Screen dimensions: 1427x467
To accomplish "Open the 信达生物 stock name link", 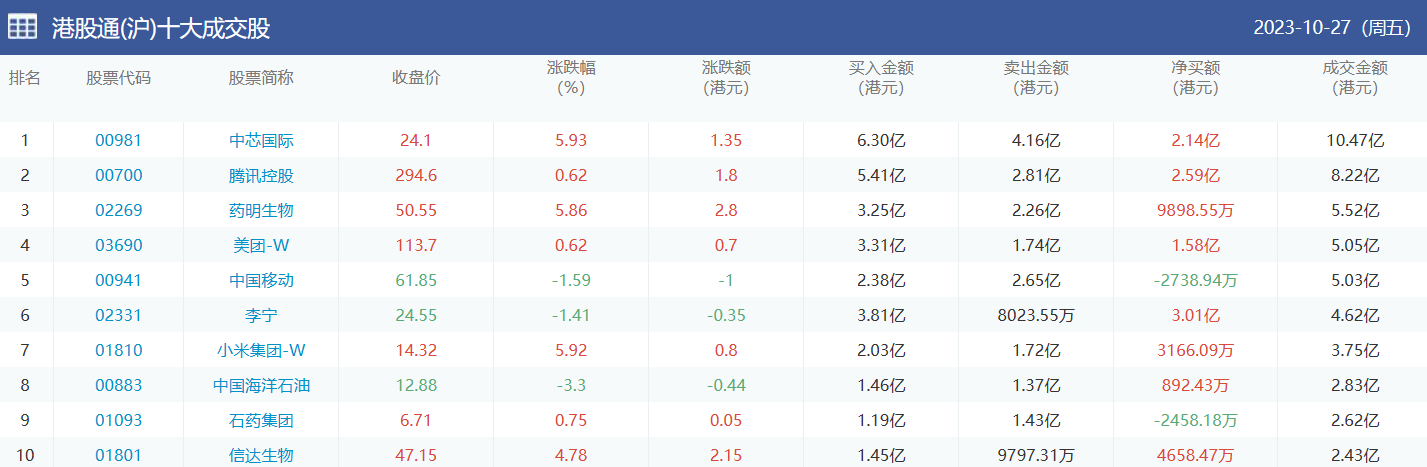I will tap(261, 456).
